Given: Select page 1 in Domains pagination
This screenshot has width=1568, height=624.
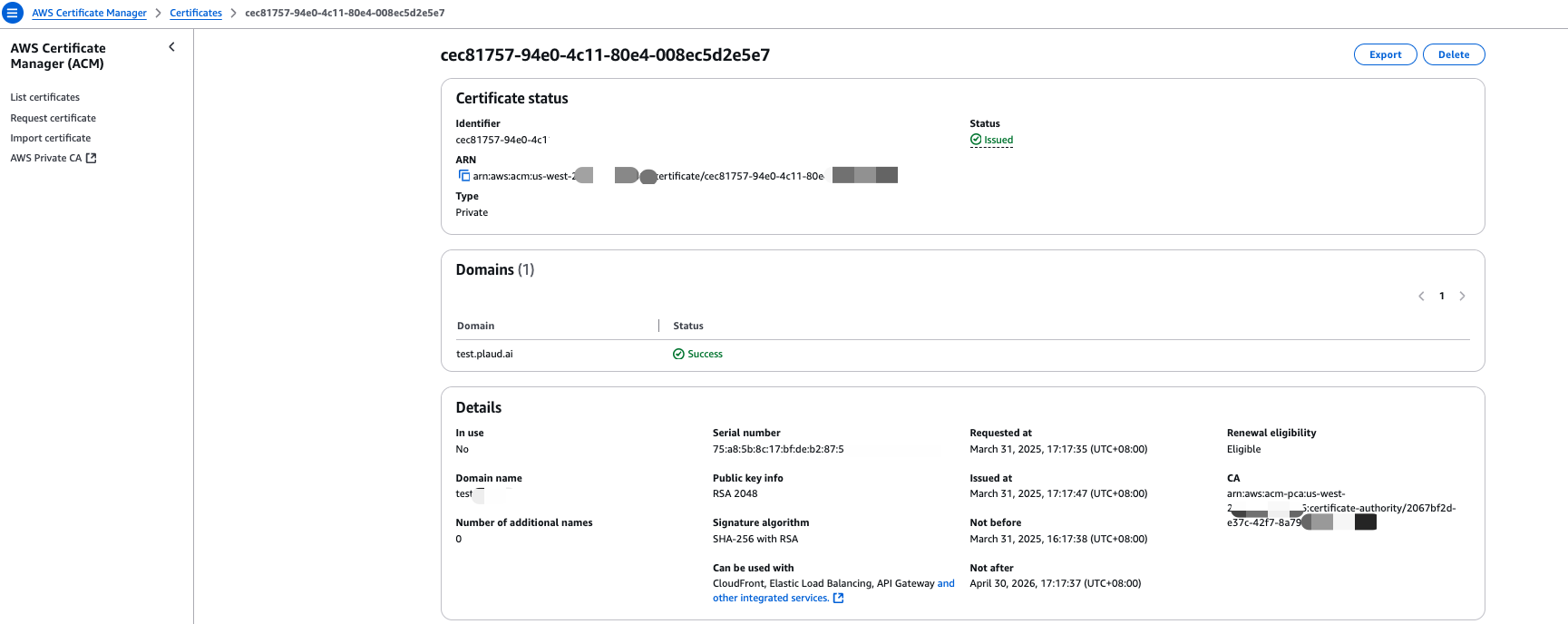Looking at the screenshot, I should tap(1442, 297).
